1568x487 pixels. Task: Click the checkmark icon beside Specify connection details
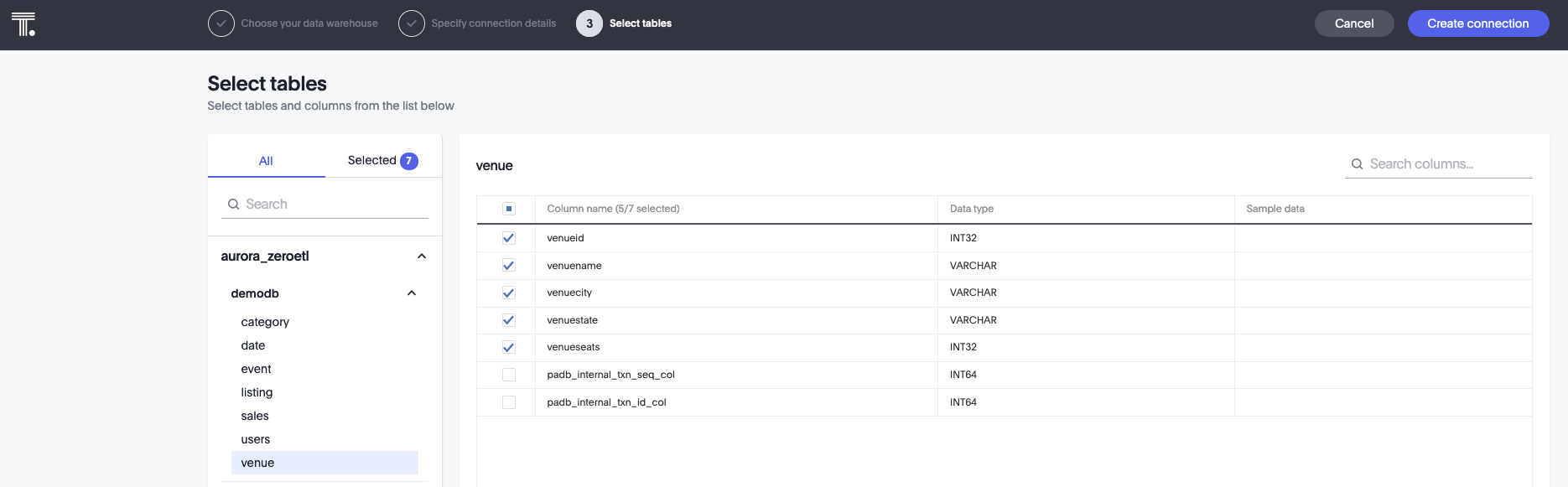pos(412,23)
